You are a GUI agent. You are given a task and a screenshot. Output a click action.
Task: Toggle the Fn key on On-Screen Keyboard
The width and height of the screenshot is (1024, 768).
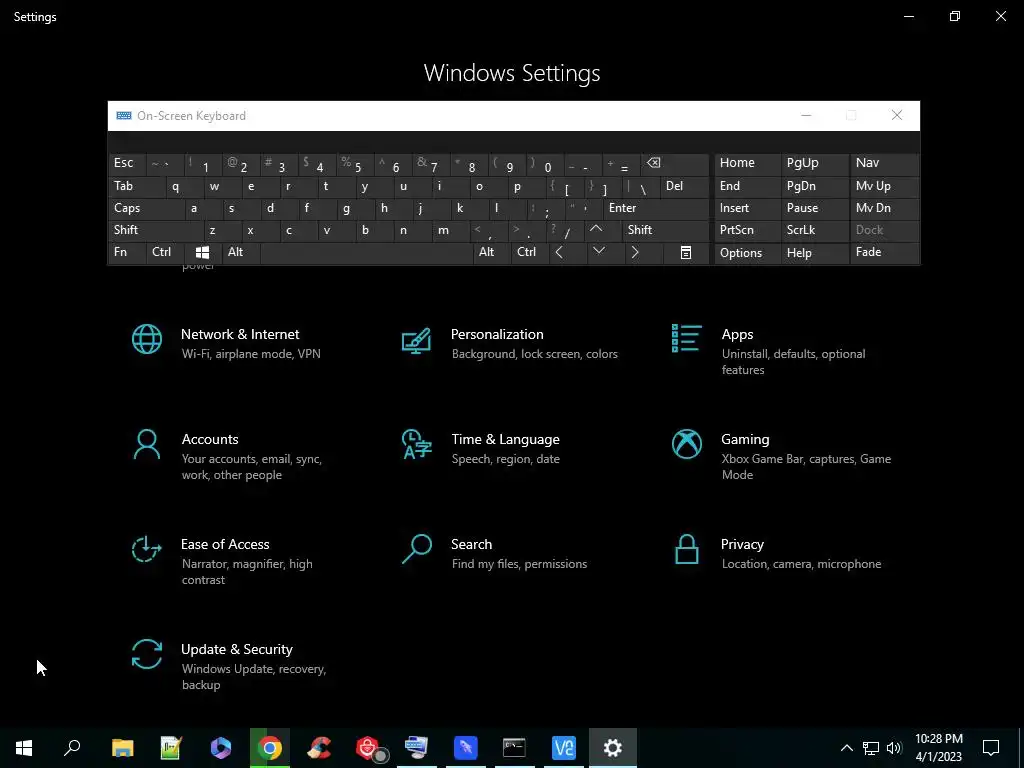127,253
